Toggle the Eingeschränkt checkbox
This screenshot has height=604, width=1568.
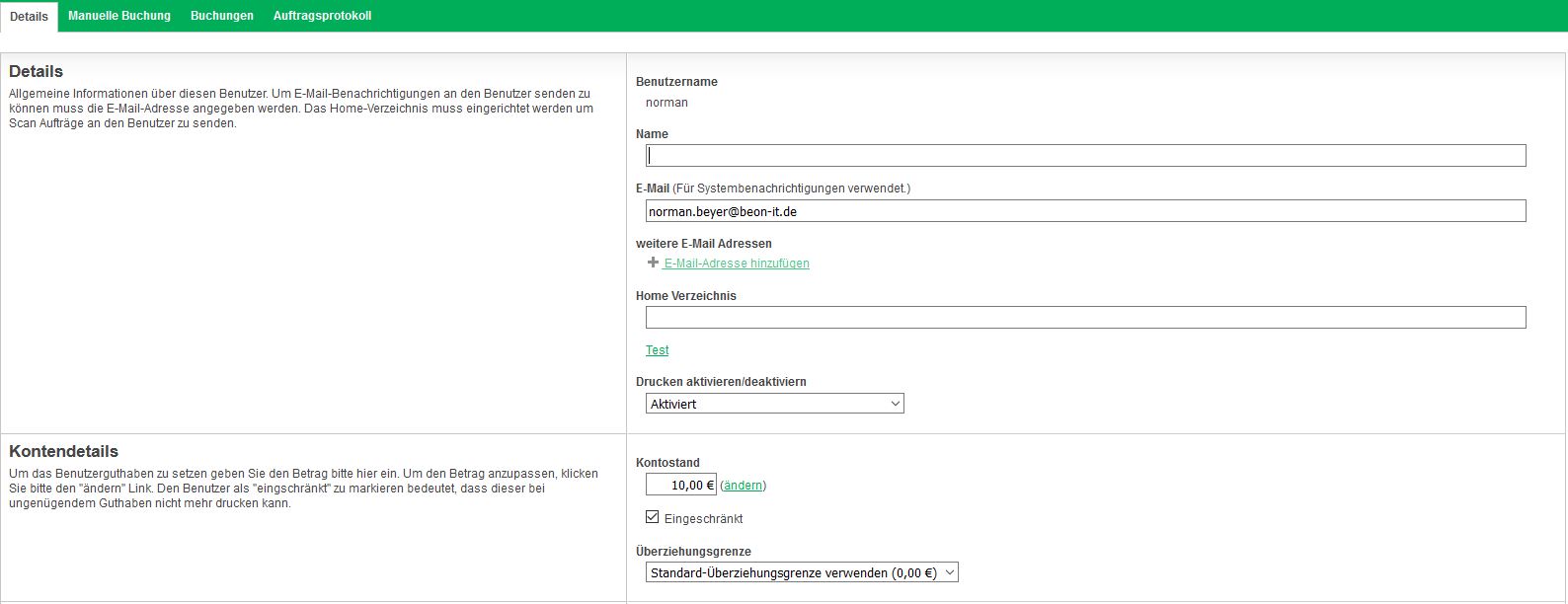(653, 517)
